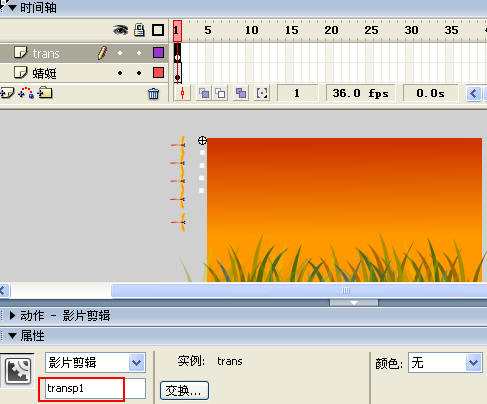The image size is (487, 404).
Task: Insert a new layer folder
Action: [x=45, y=93]
